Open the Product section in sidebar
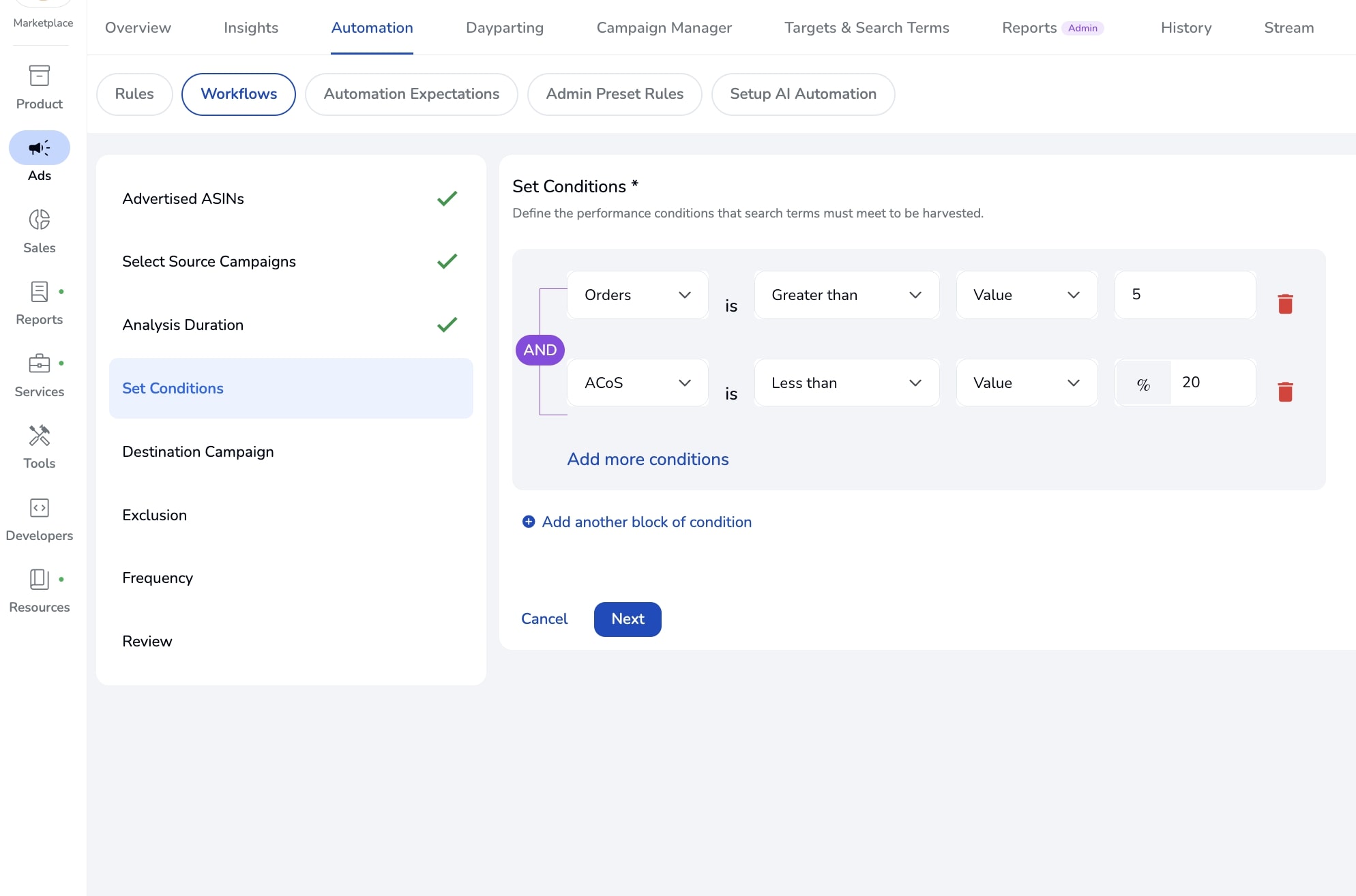1356x896 pixels. (x=39, y=87)
